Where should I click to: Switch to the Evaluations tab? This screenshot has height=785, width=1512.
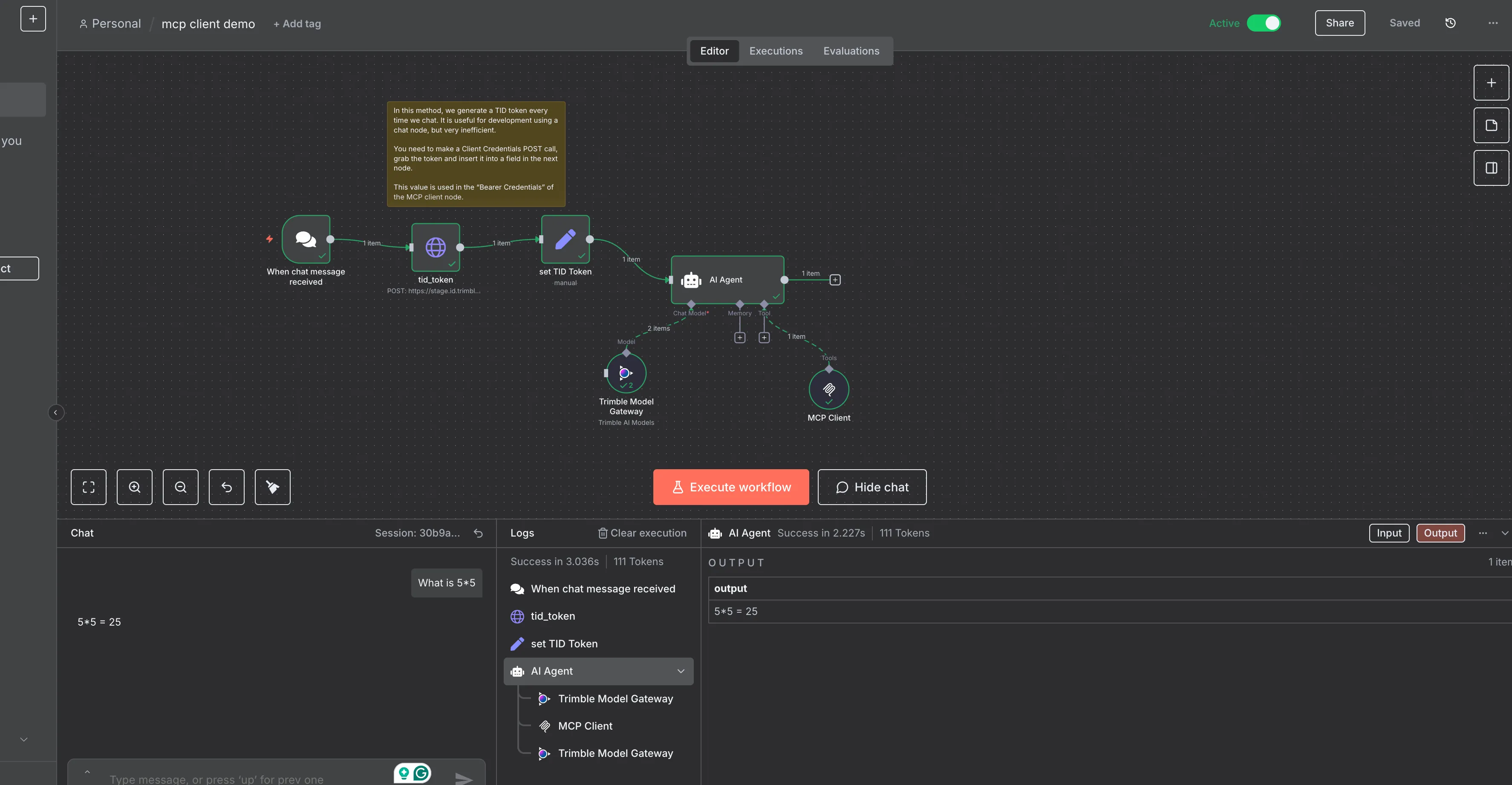tap(851, 51)
